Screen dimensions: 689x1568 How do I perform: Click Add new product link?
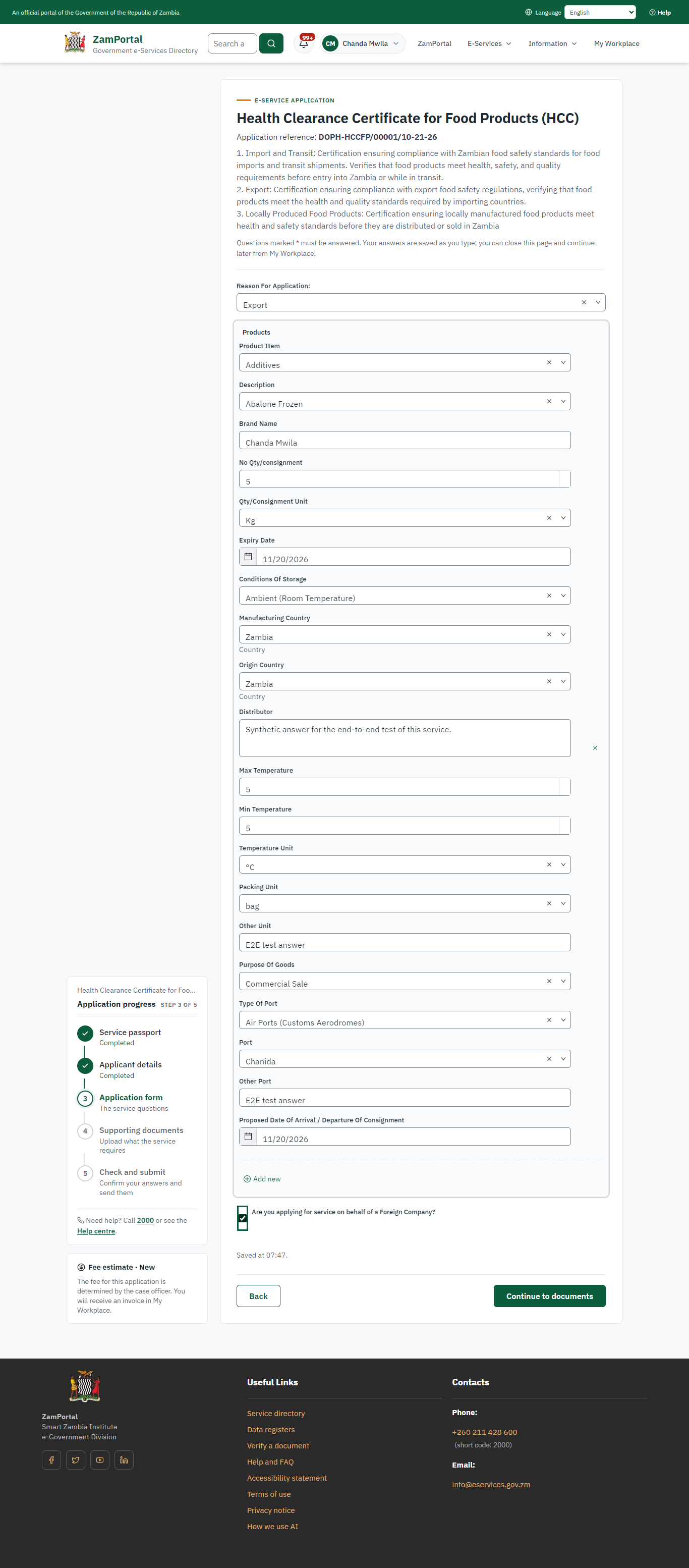pos(262,1179)
